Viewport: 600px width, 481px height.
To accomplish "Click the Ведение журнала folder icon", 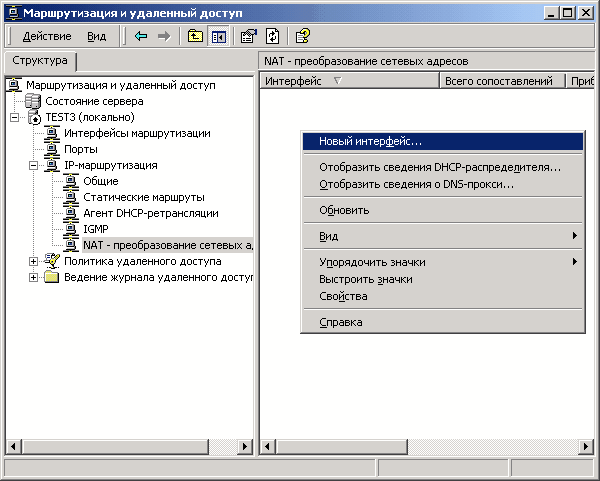I will pos(52,277).
